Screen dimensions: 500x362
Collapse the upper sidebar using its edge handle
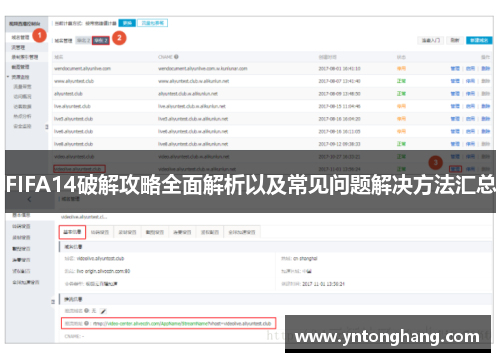click(x=47, y=127)
